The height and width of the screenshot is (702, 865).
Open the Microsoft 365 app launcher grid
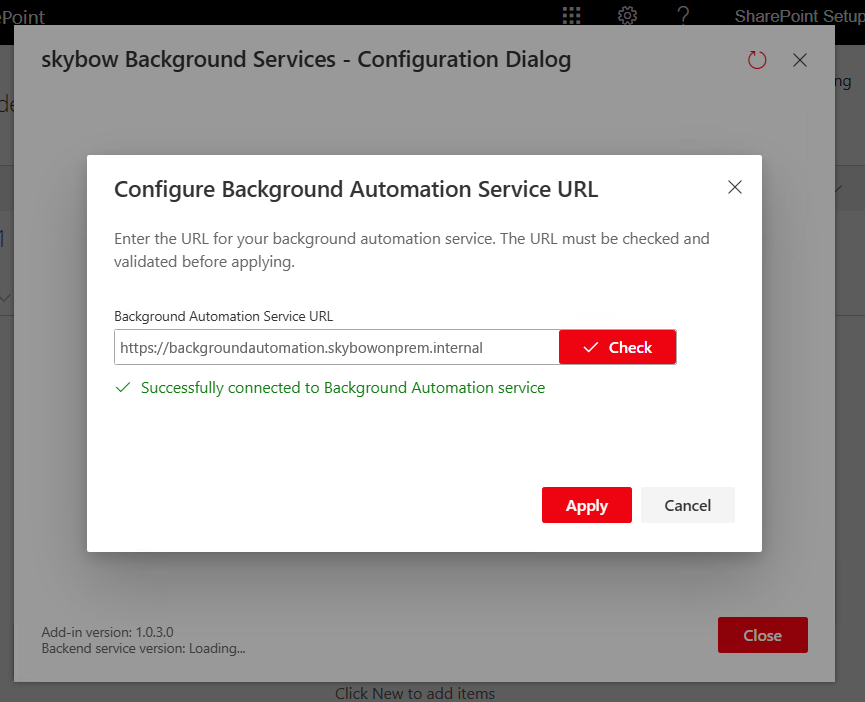571,15
